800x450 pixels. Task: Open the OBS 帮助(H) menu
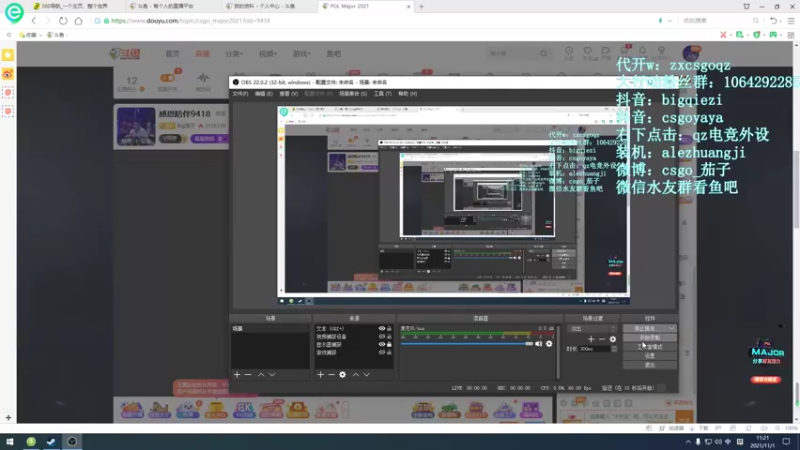click(408, 94)
